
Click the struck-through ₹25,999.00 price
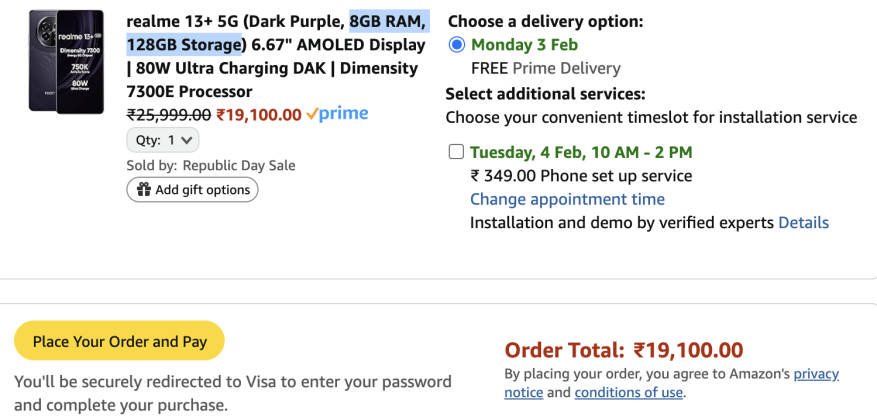(168, 114)
